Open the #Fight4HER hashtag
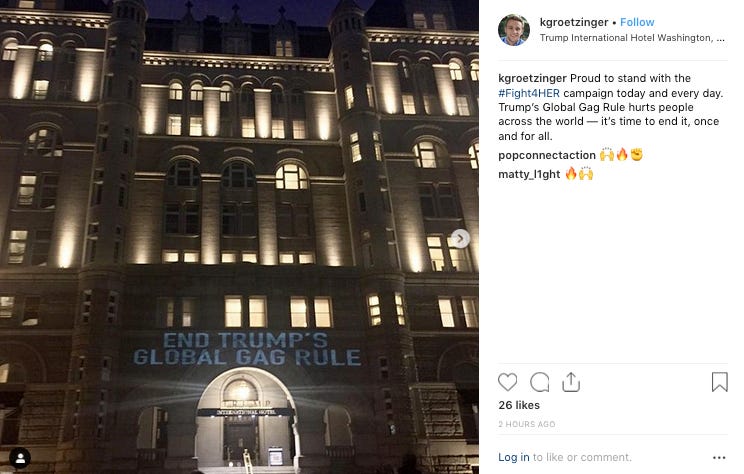This screenshot has width=744, height=474. 529,93
